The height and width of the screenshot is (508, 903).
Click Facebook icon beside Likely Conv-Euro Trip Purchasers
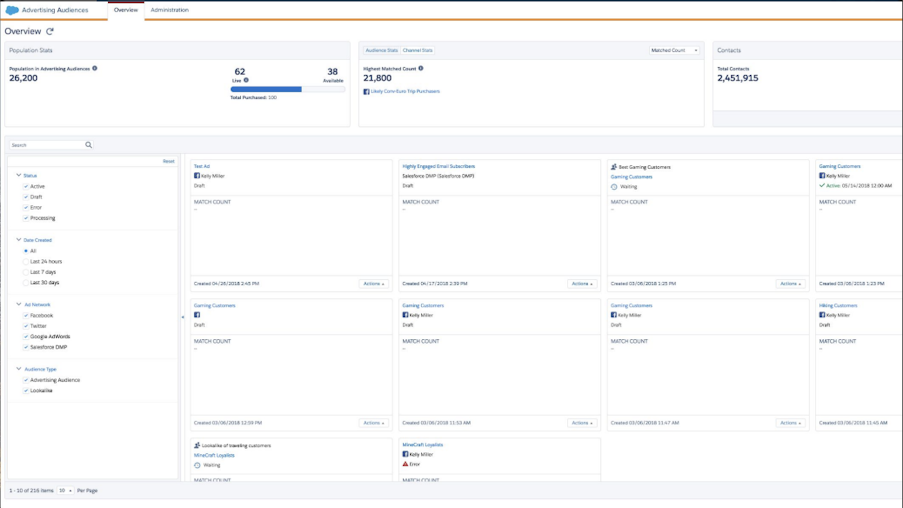point(366,92)
